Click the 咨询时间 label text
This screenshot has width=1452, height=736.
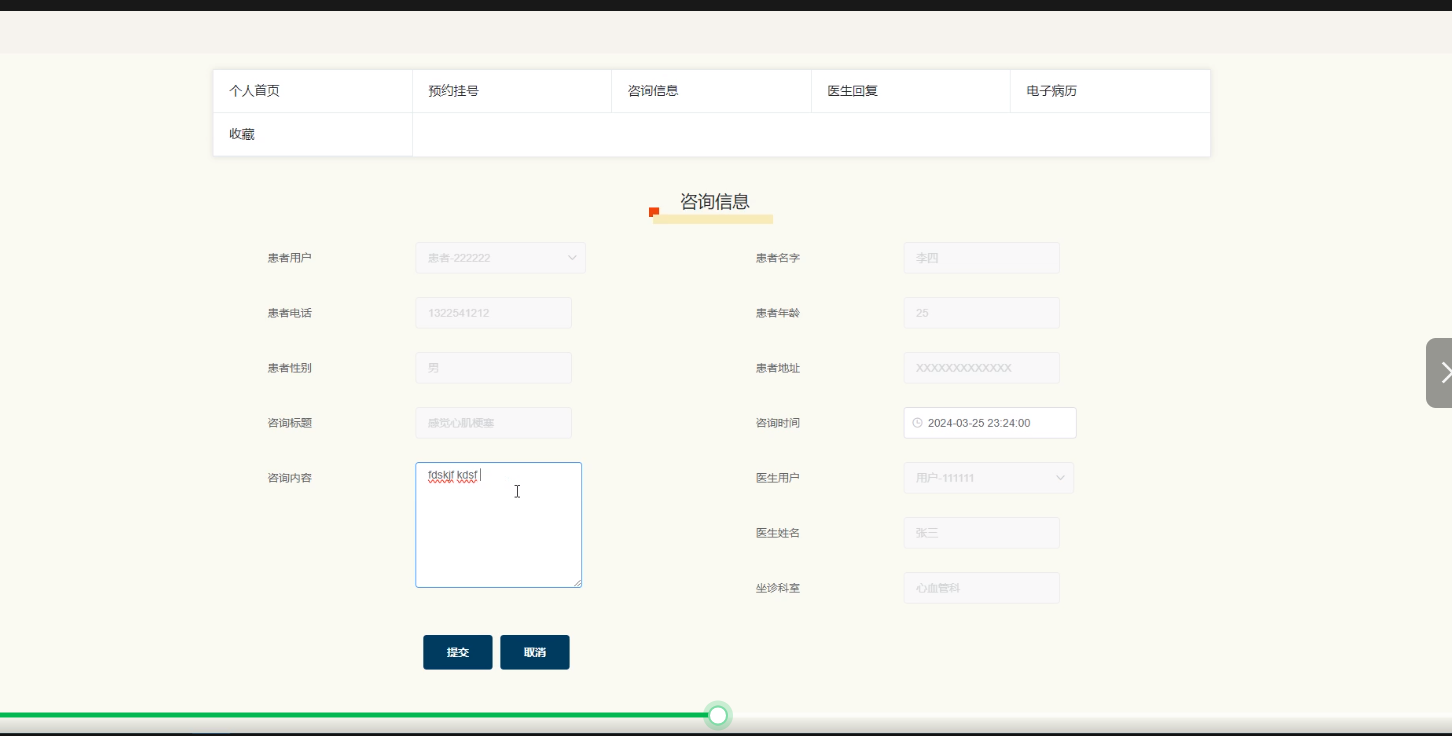777,423
